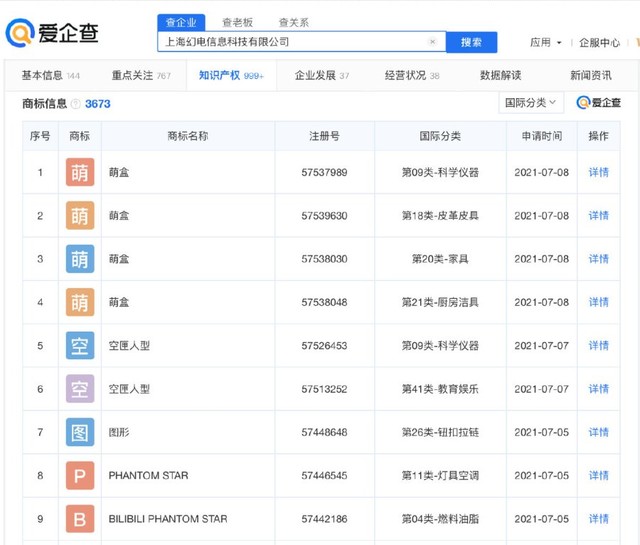The image size is (640, 545).
Task: Click the 空匣人型 name in row 5
Action: tap(129, 346)
